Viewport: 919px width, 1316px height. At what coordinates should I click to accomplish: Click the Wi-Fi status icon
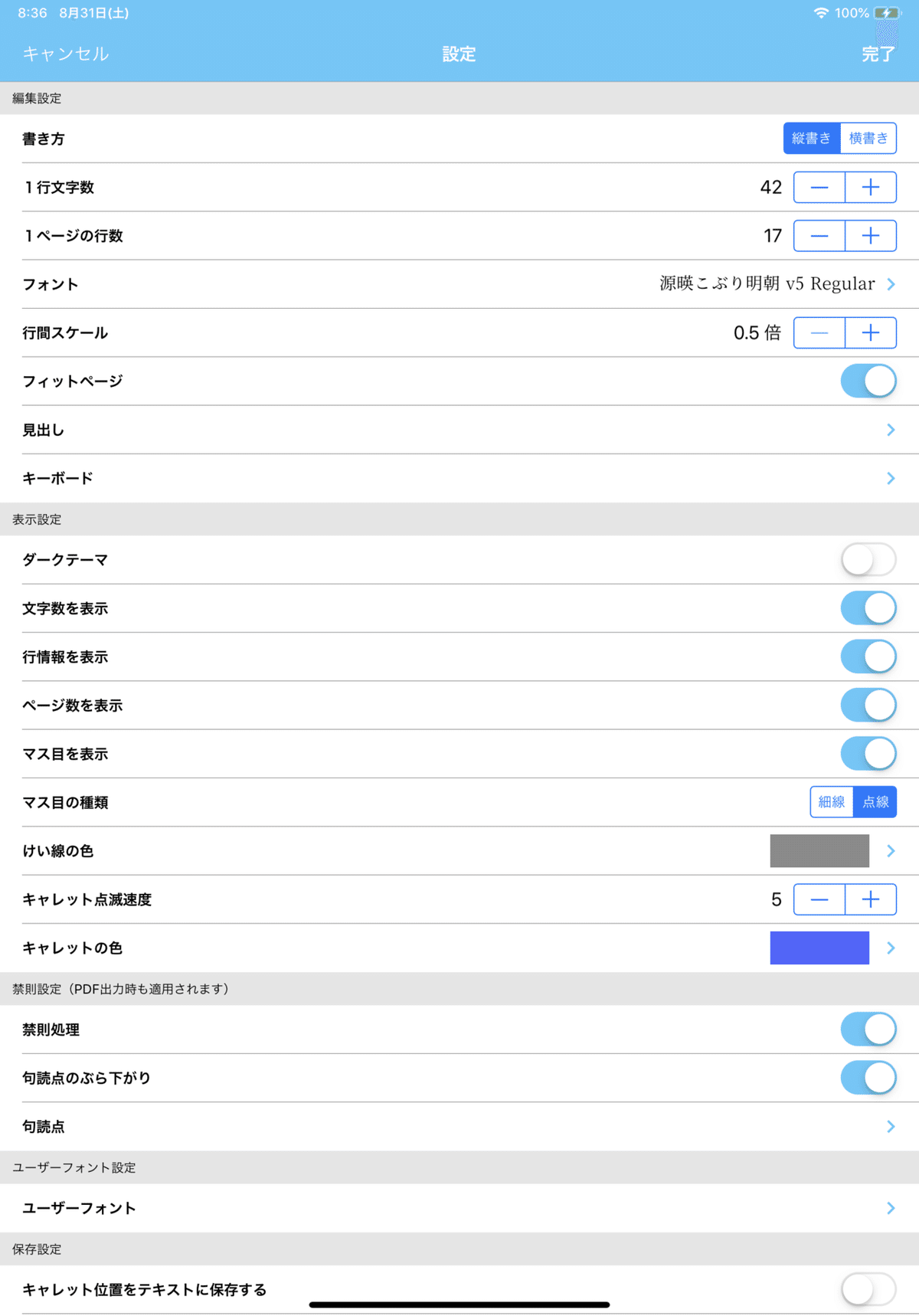pos(821,13)
